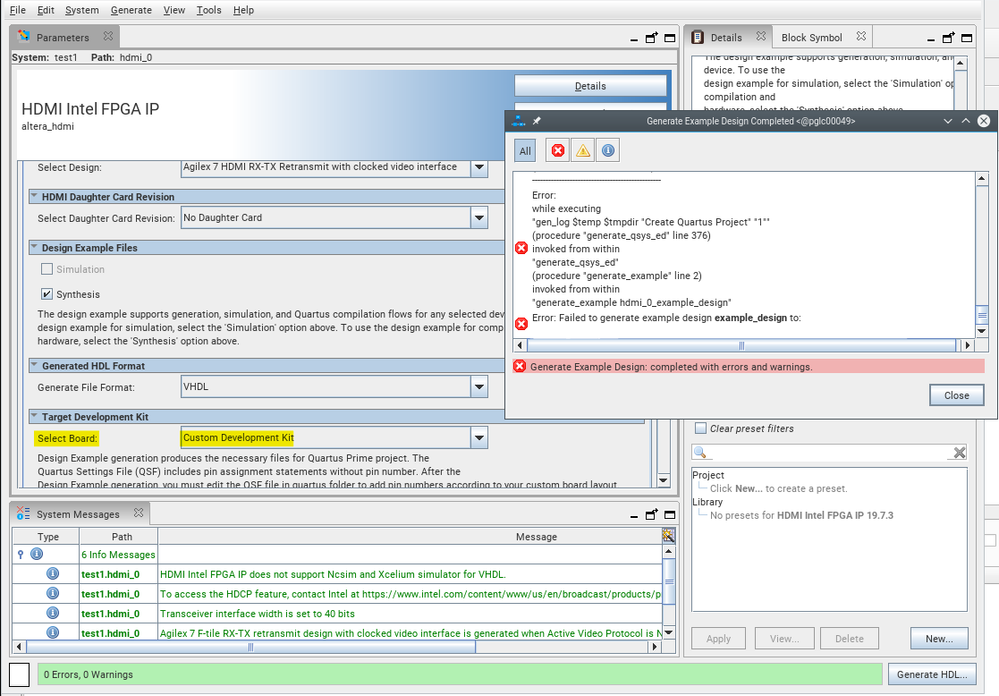Click the Details button in Parameters
999x696 pixels.
[x=590, y=86]
